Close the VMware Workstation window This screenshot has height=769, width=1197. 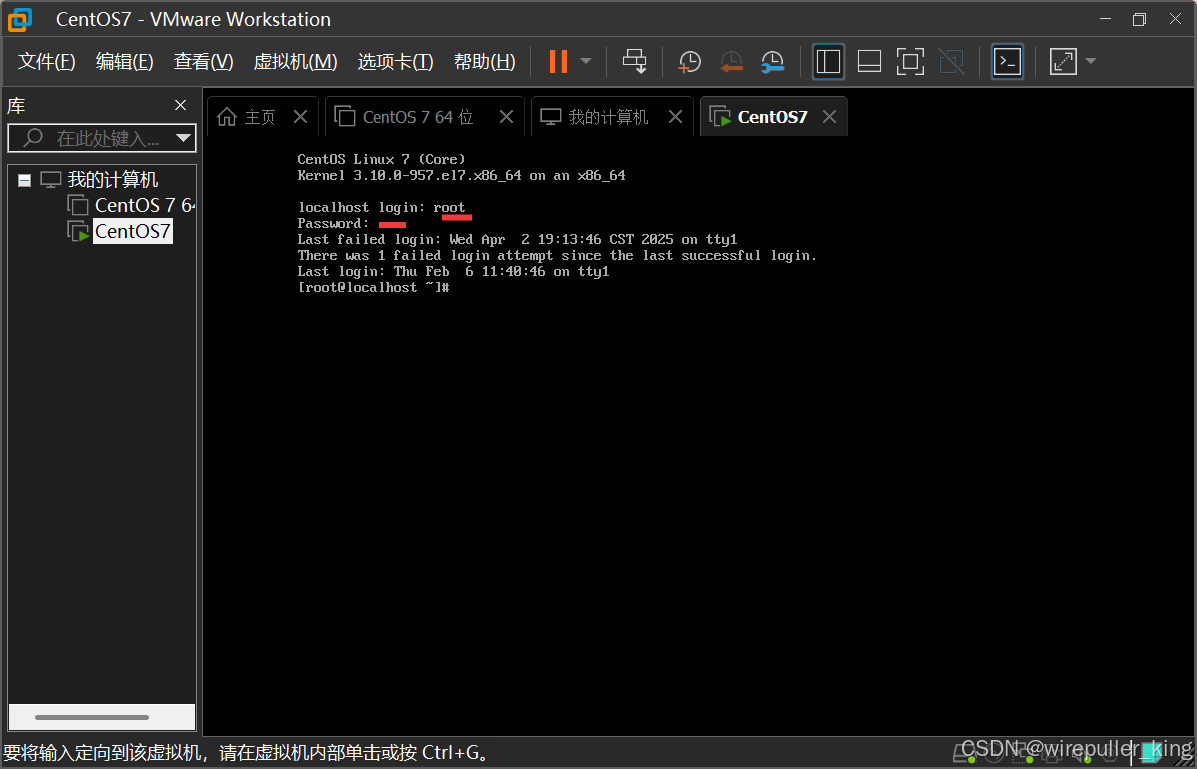tap(1176, 19)
